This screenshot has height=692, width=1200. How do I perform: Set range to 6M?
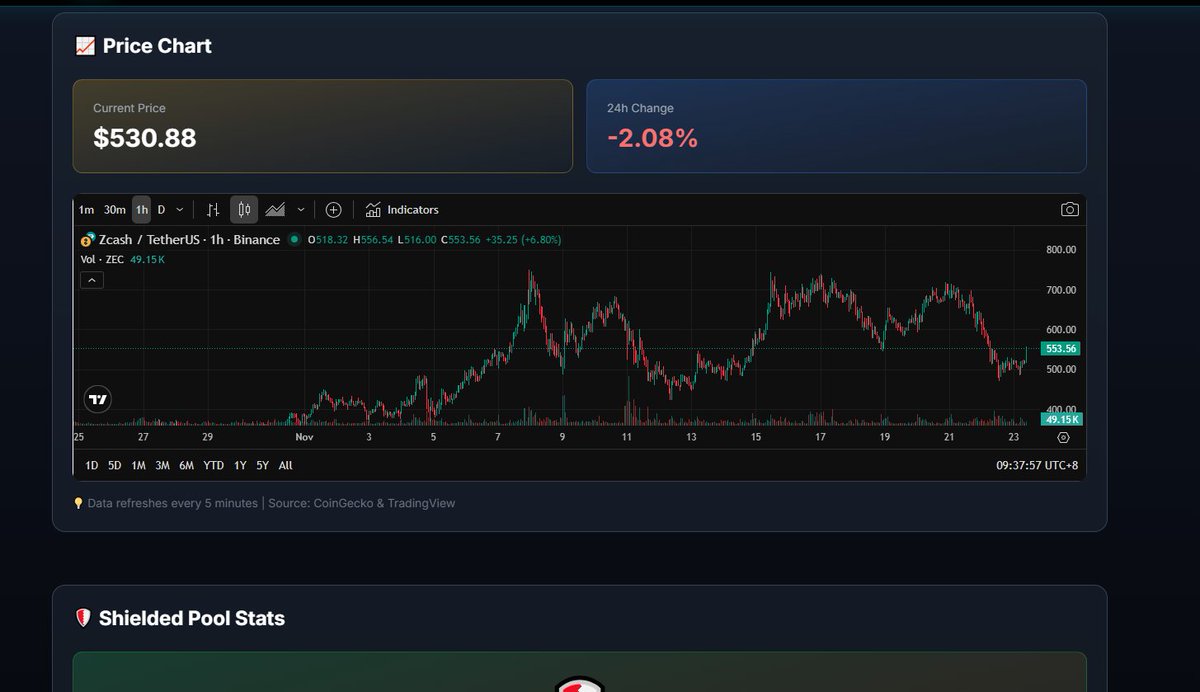coord(186,465)
